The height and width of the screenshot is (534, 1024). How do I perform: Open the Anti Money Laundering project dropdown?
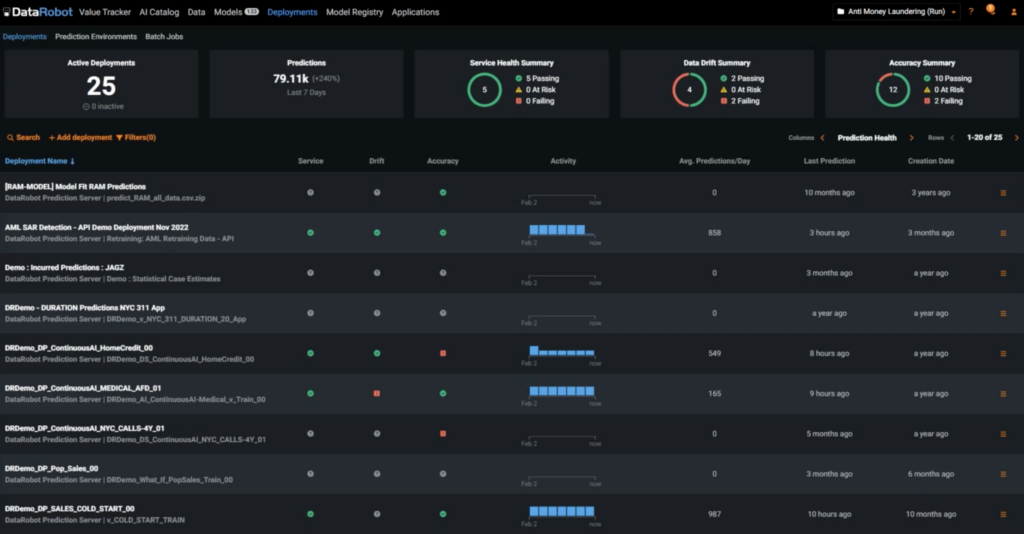coord(896,12)
